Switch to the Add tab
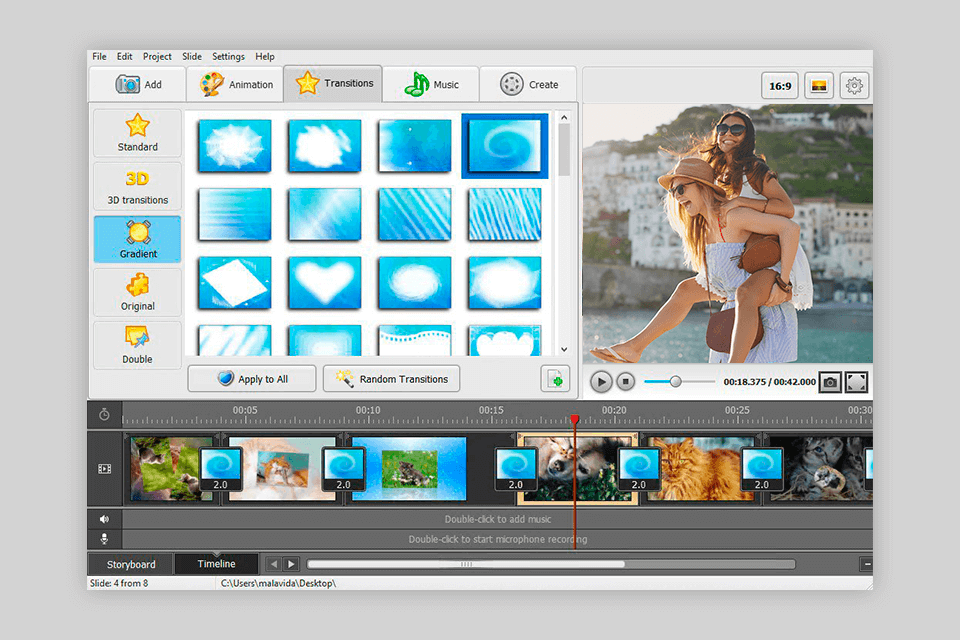Screen dimensions: 960x640 pyautogui.click(x=138, y=85)
